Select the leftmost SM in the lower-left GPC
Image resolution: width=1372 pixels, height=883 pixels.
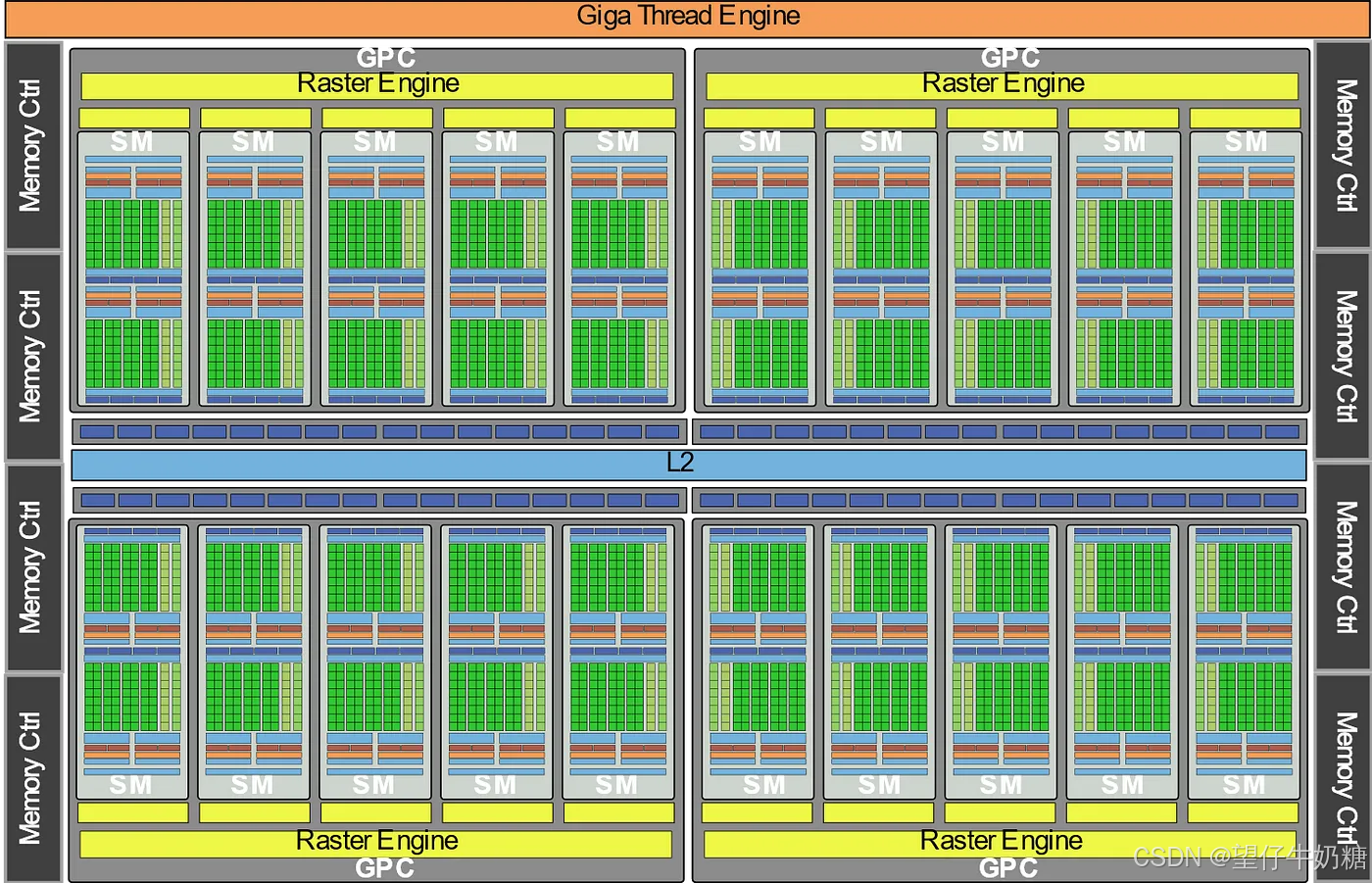[x=132, y=662]
